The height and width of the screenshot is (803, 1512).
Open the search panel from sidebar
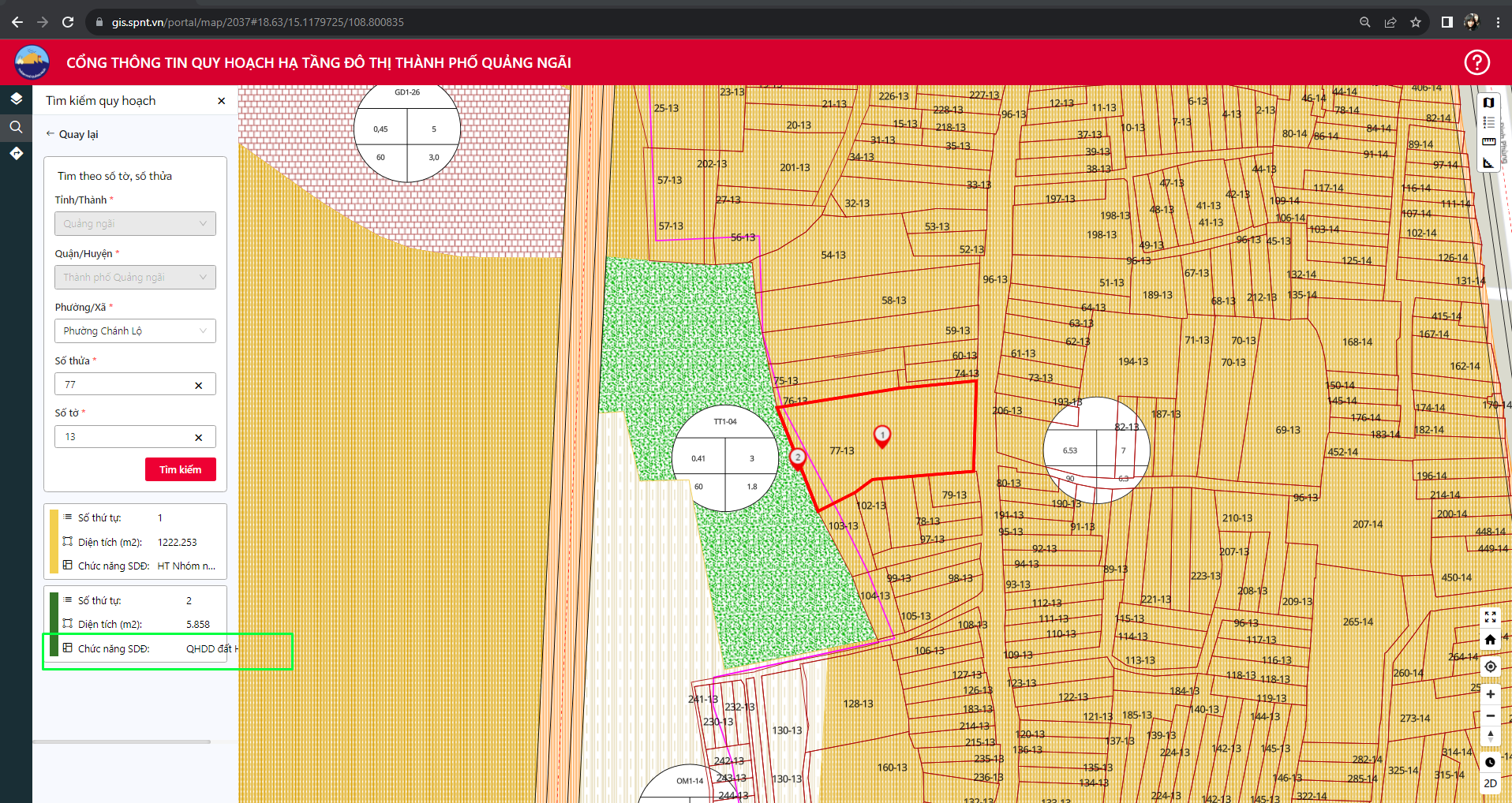point(16,127)
